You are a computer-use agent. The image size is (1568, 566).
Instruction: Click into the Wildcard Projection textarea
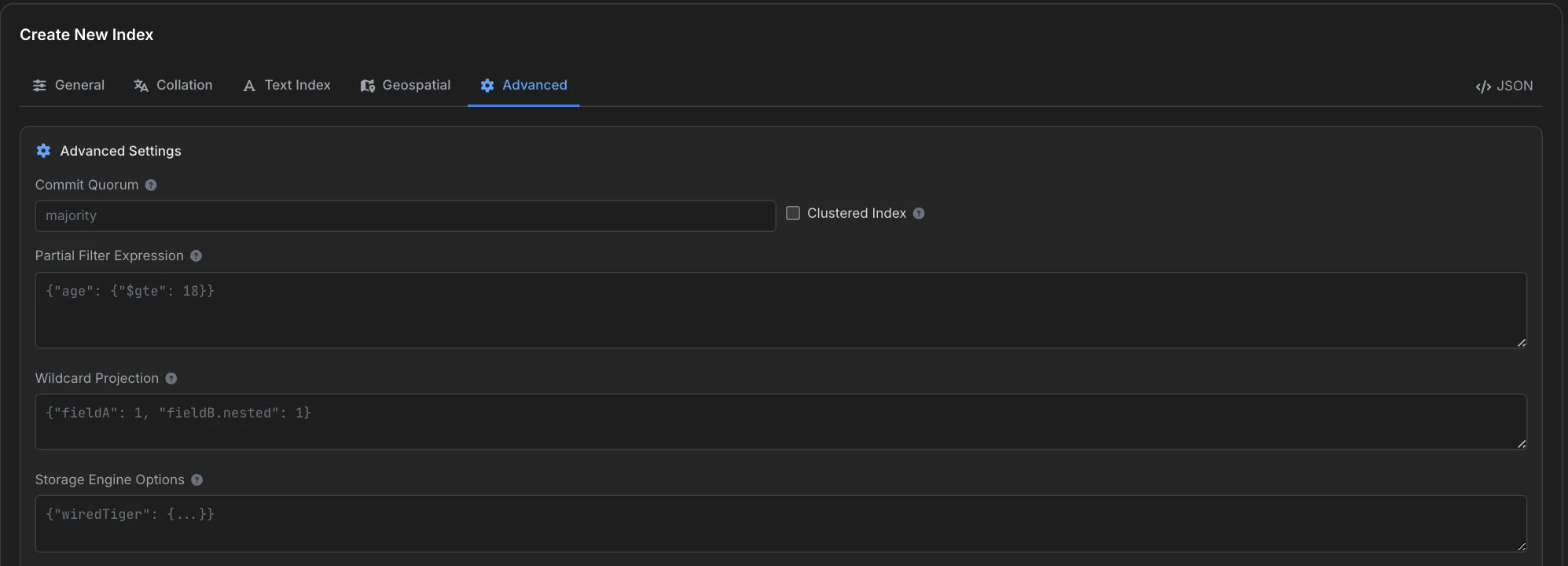coord(781,421)
